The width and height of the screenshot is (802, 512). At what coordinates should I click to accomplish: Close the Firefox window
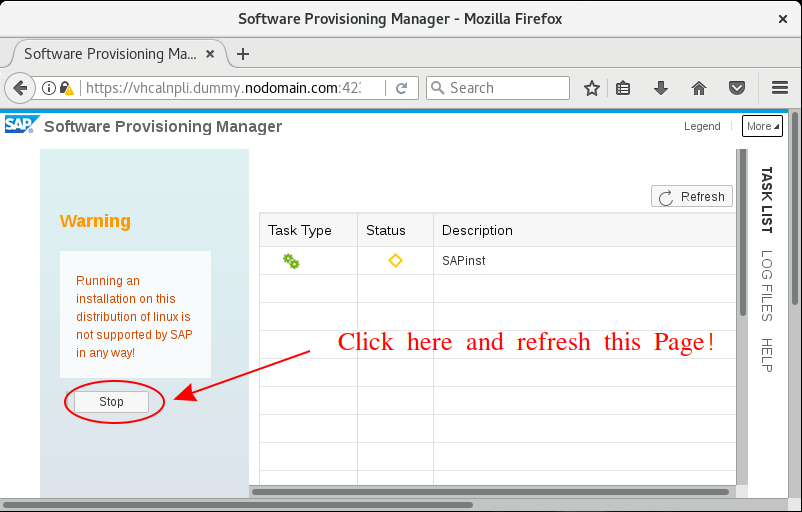783,19
